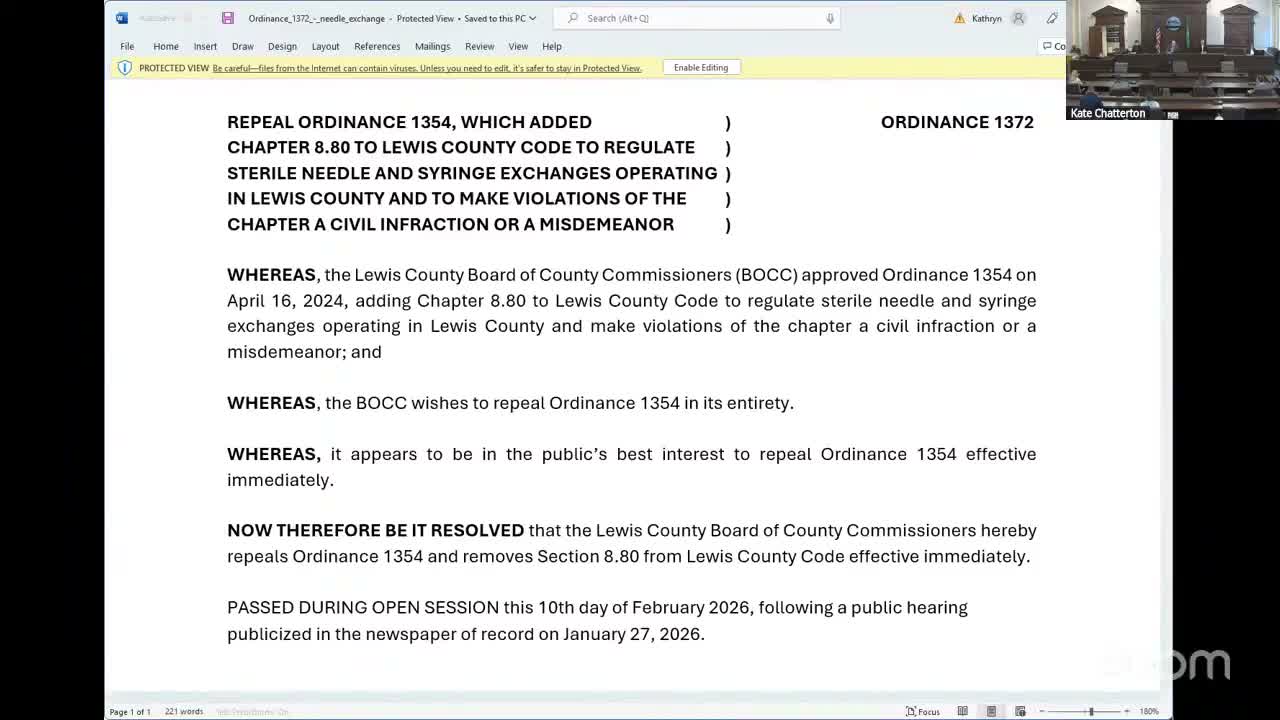The height and width of the screenshot is (720, 1280).
Task: Click the Kate Chatterton video thumbnail
Action: tap(1173, 60)
